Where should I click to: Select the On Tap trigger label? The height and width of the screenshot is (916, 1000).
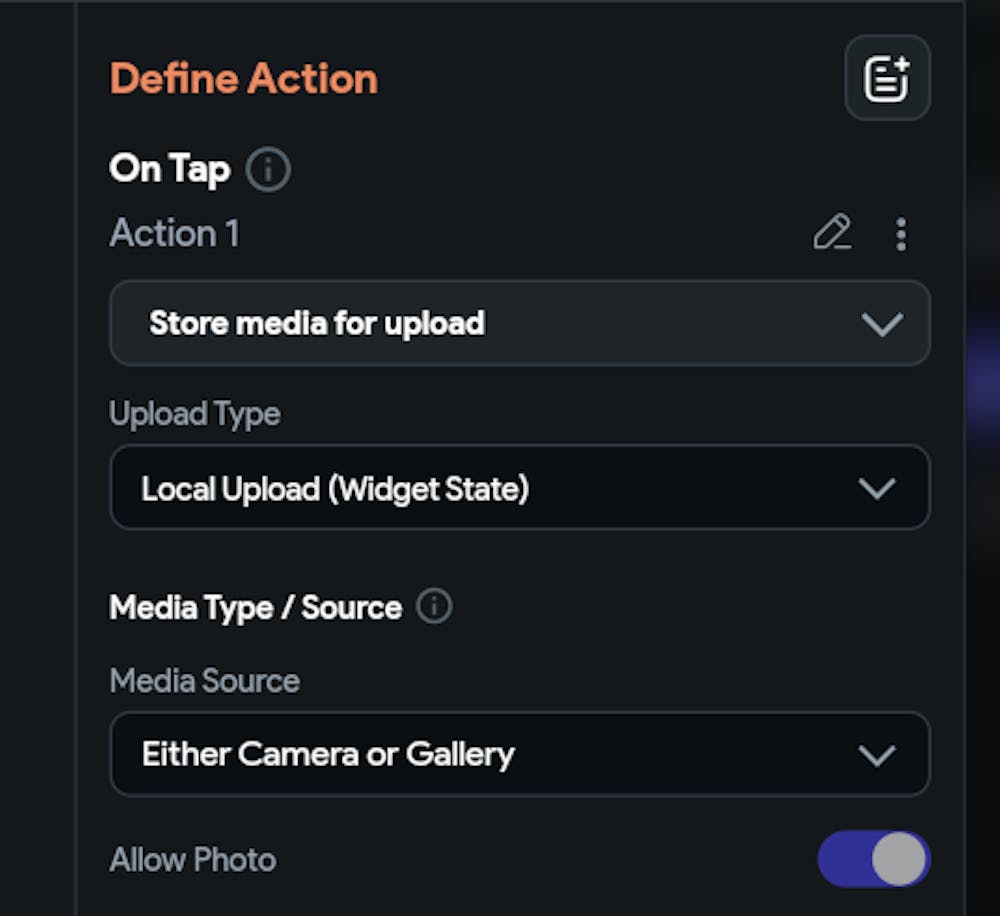coord(170,169)
